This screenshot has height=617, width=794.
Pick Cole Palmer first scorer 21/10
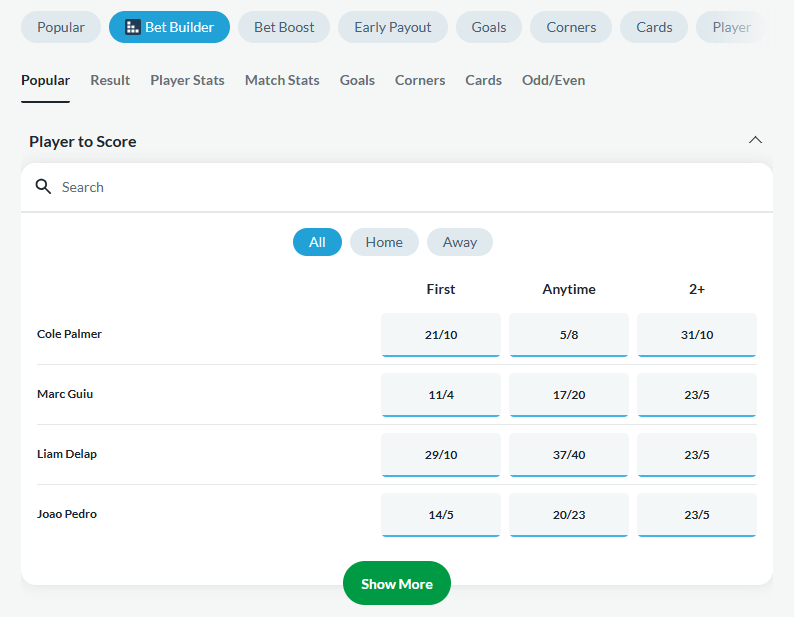[x=441, y=335]
